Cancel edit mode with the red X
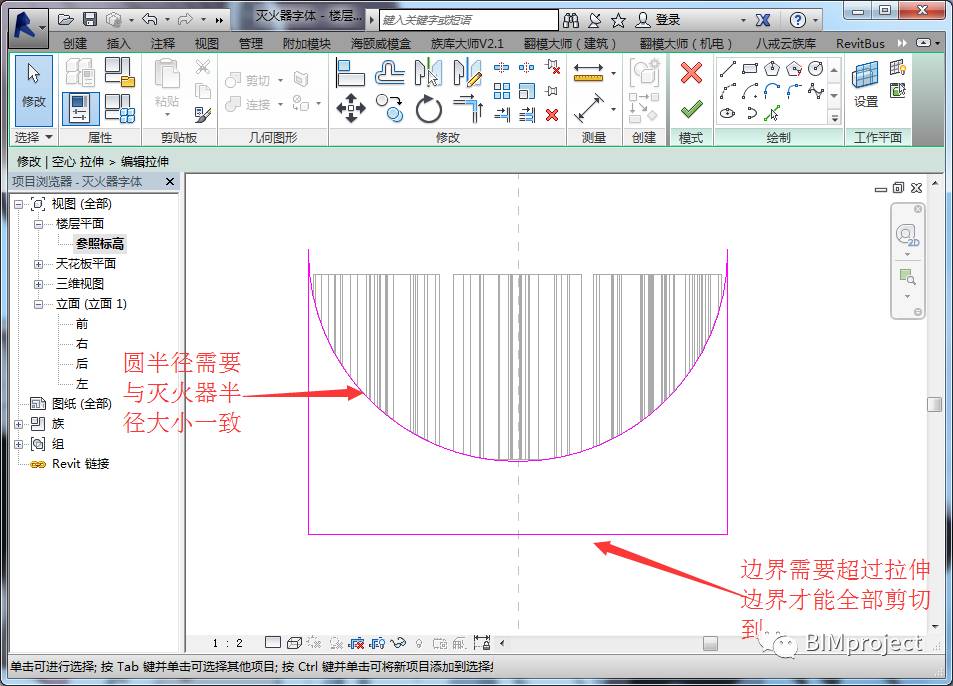The width and height of the screenshot is (953, 686). coord(691,73)
